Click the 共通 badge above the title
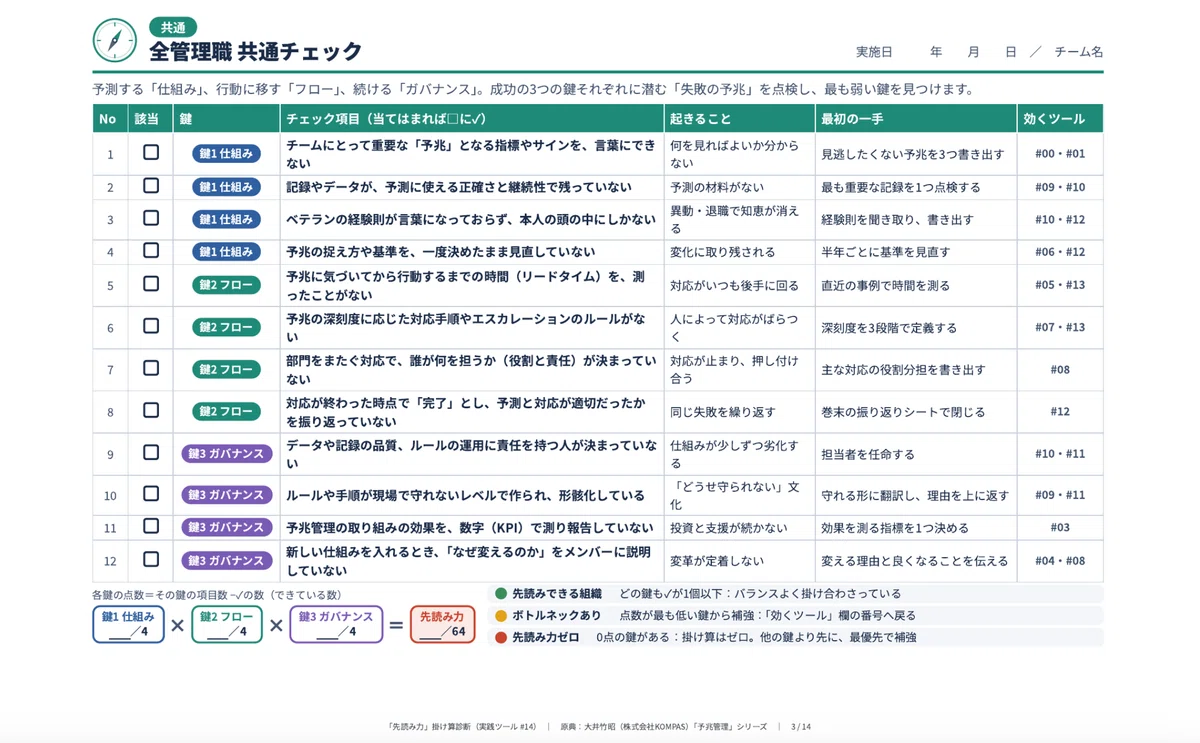1200x743 pixels. 173,28
